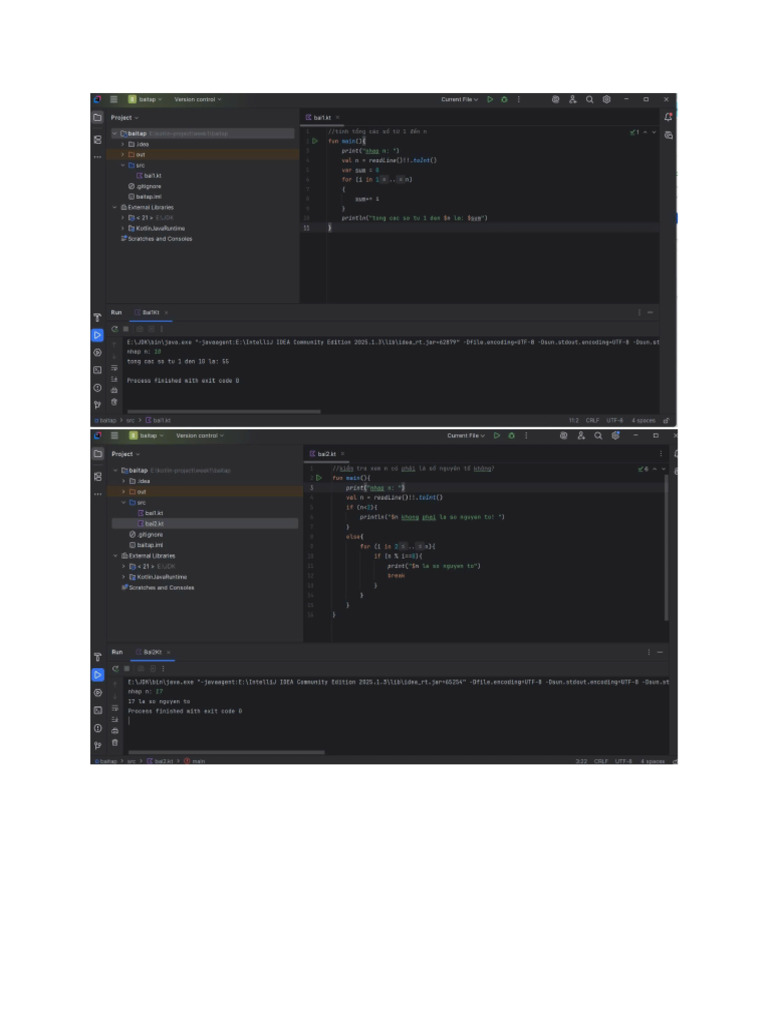The image size is (768, 1024).
Task: Run the current file in the bai2.kt window
Action: (497, 436)
